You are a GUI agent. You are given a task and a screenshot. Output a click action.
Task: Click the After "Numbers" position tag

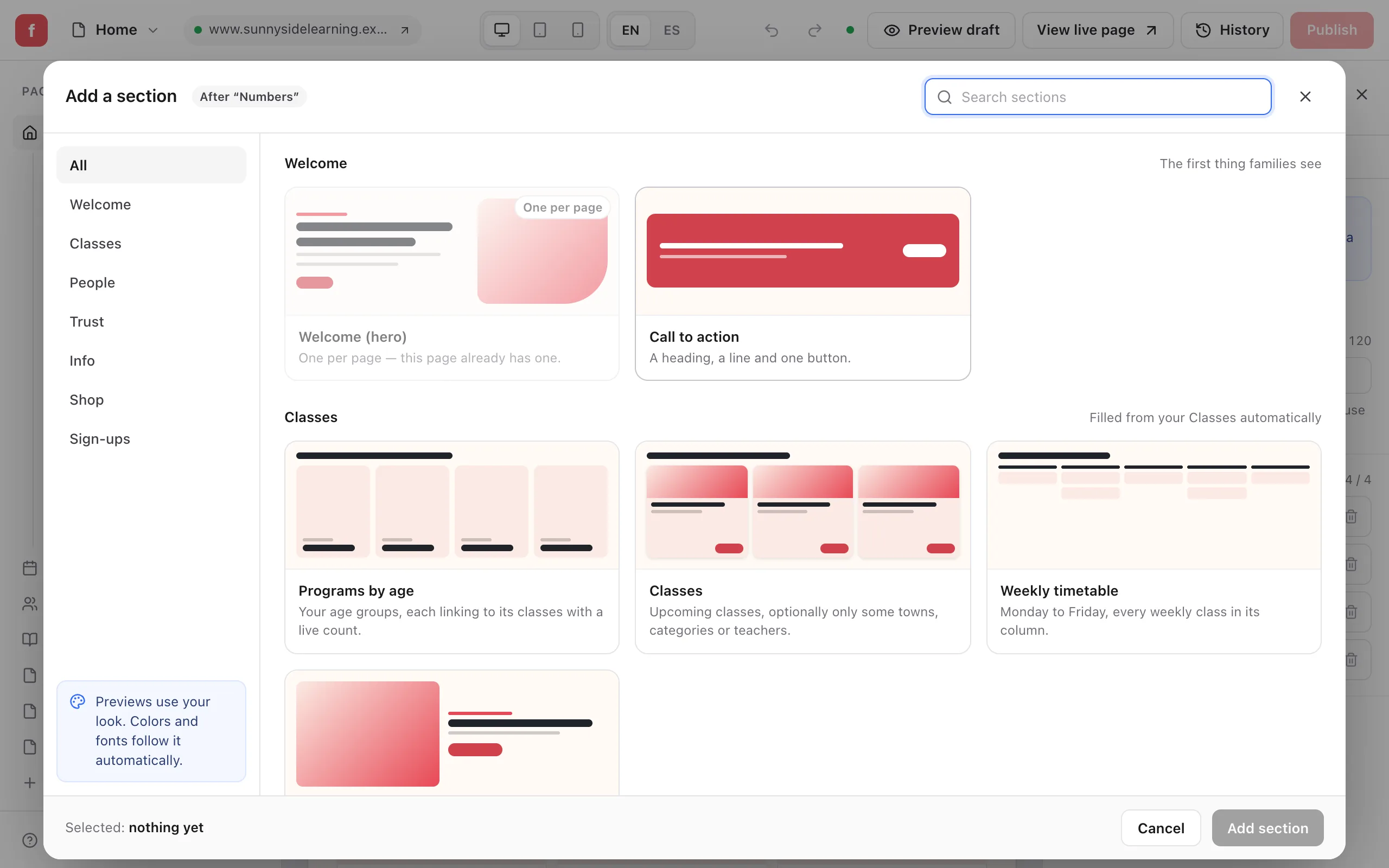[249, 97]
